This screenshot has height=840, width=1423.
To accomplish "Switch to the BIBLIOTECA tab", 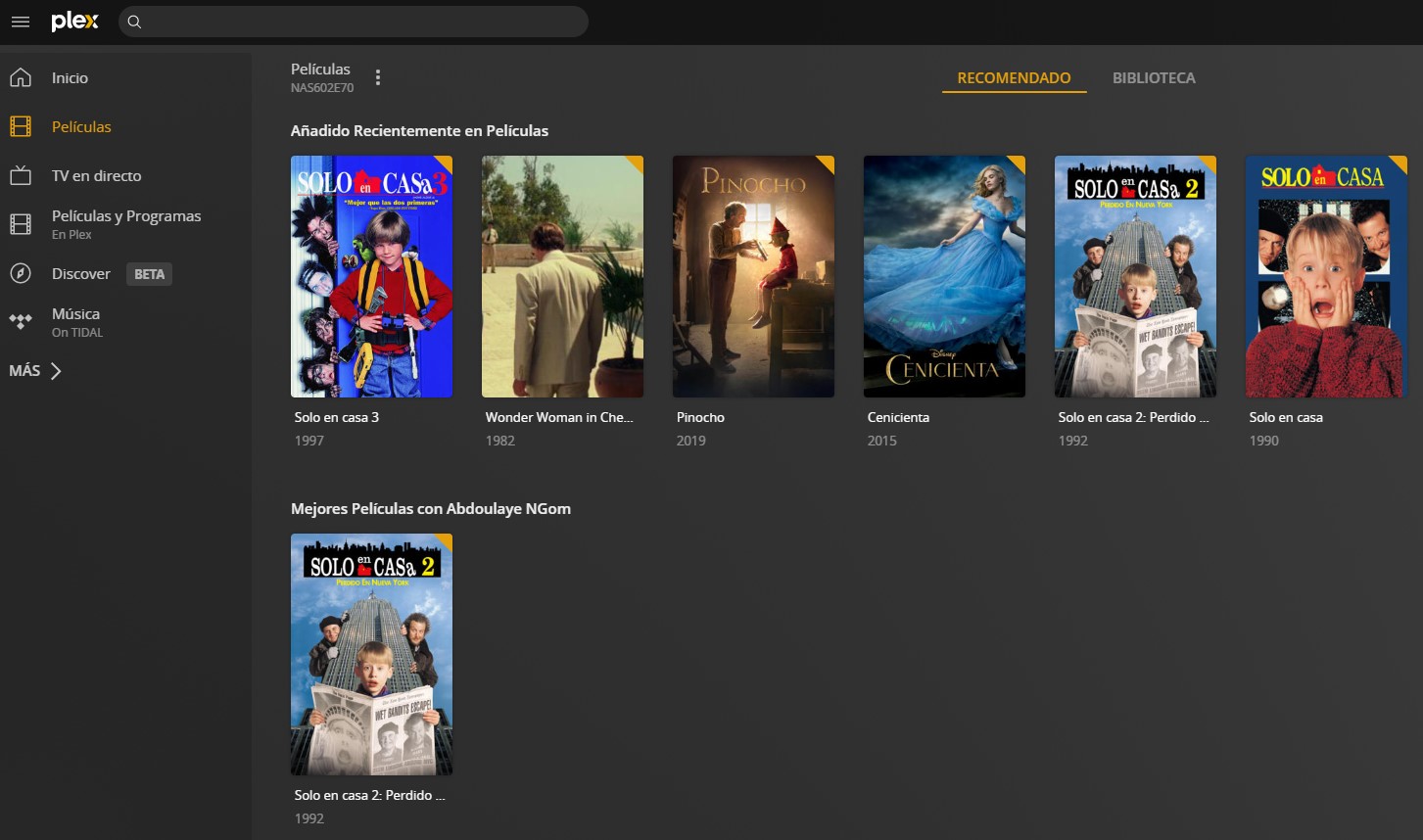I will 1154,78.
